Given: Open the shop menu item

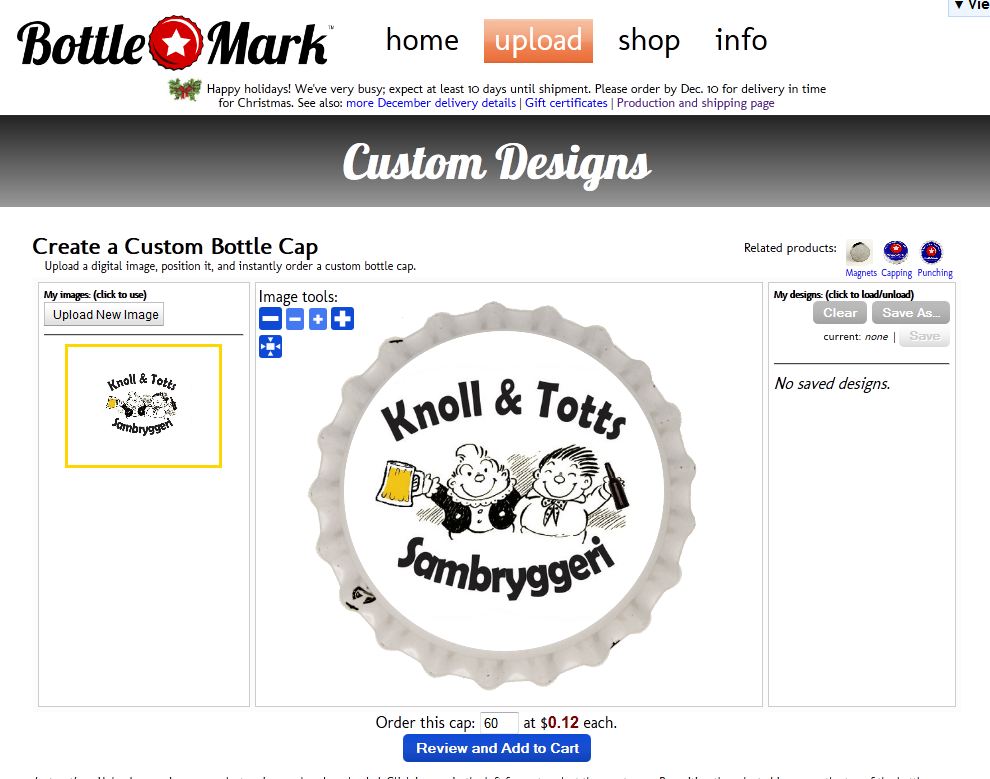Looking at the screenshot, I should [x=648, y=41].
